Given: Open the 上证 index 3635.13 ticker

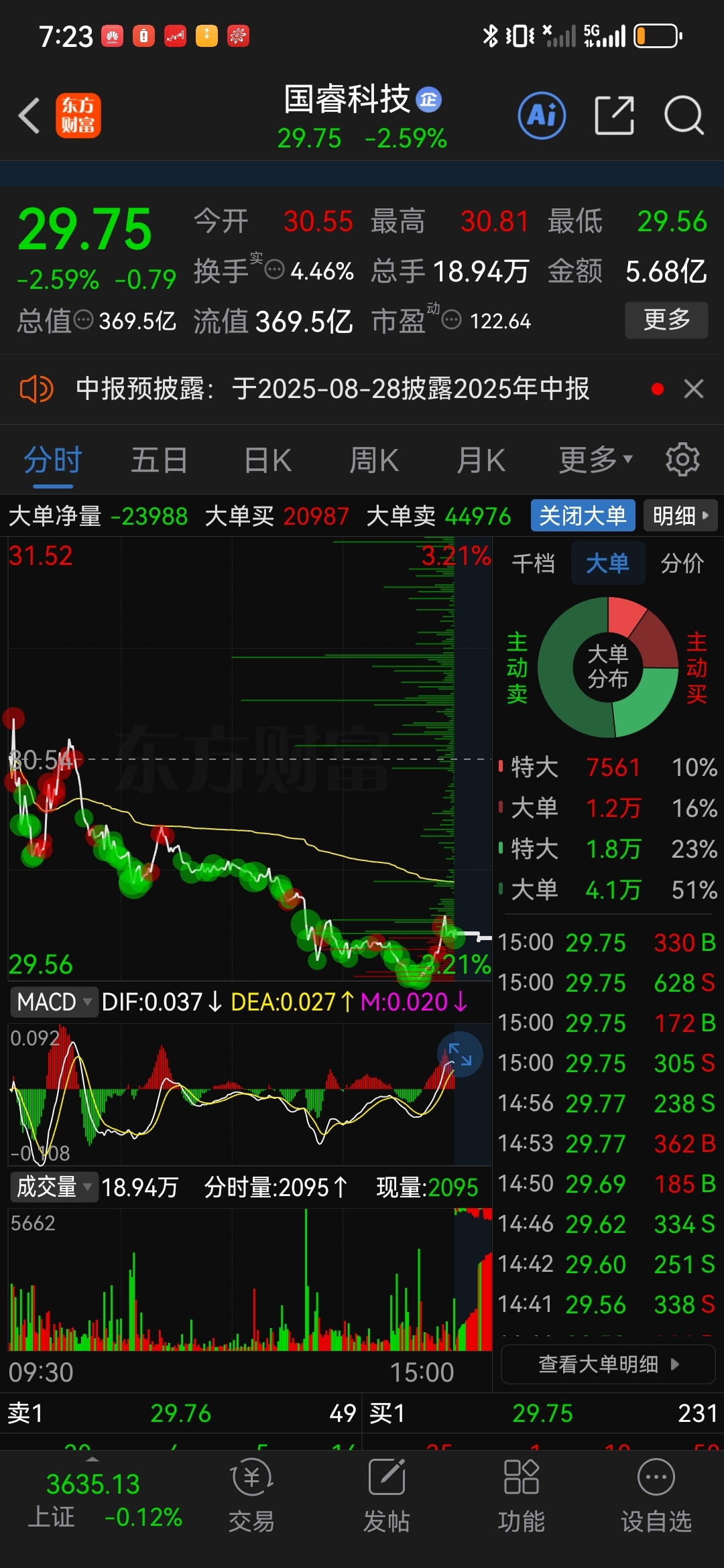Looking at the screenshot, I should pyautogui.click(x=105, y=1500).
